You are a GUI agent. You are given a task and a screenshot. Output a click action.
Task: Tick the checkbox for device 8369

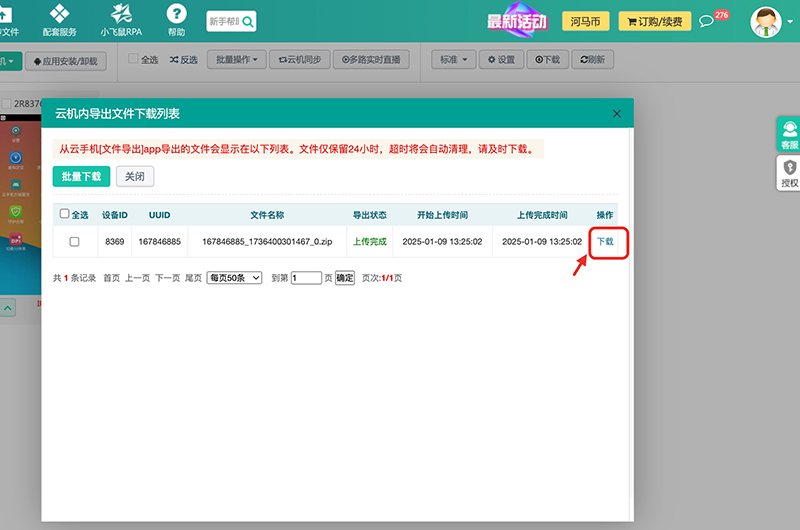point(74,241)
